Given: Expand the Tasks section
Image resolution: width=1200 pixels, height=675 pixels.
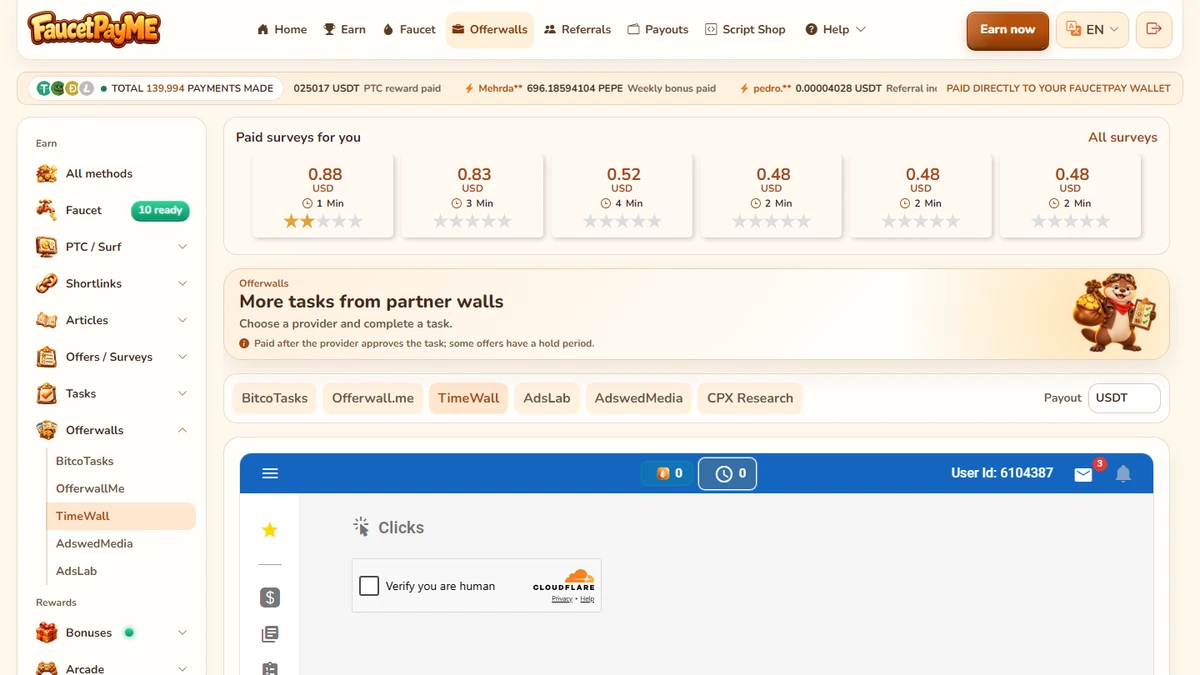Looking at the screenshot, I should coord(182,394).
